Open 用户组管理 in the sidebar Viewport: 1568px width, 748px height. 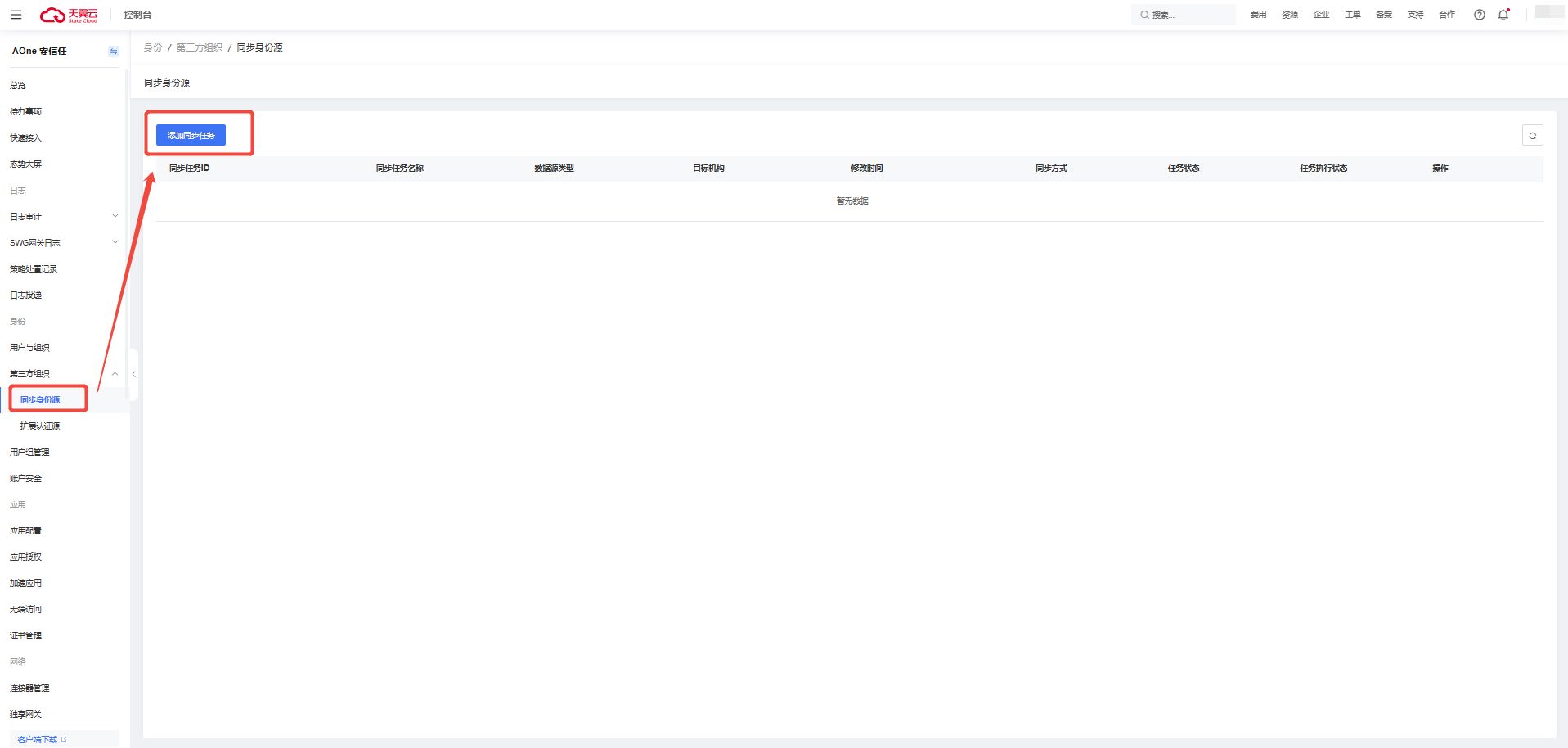(x=29, y=452)
